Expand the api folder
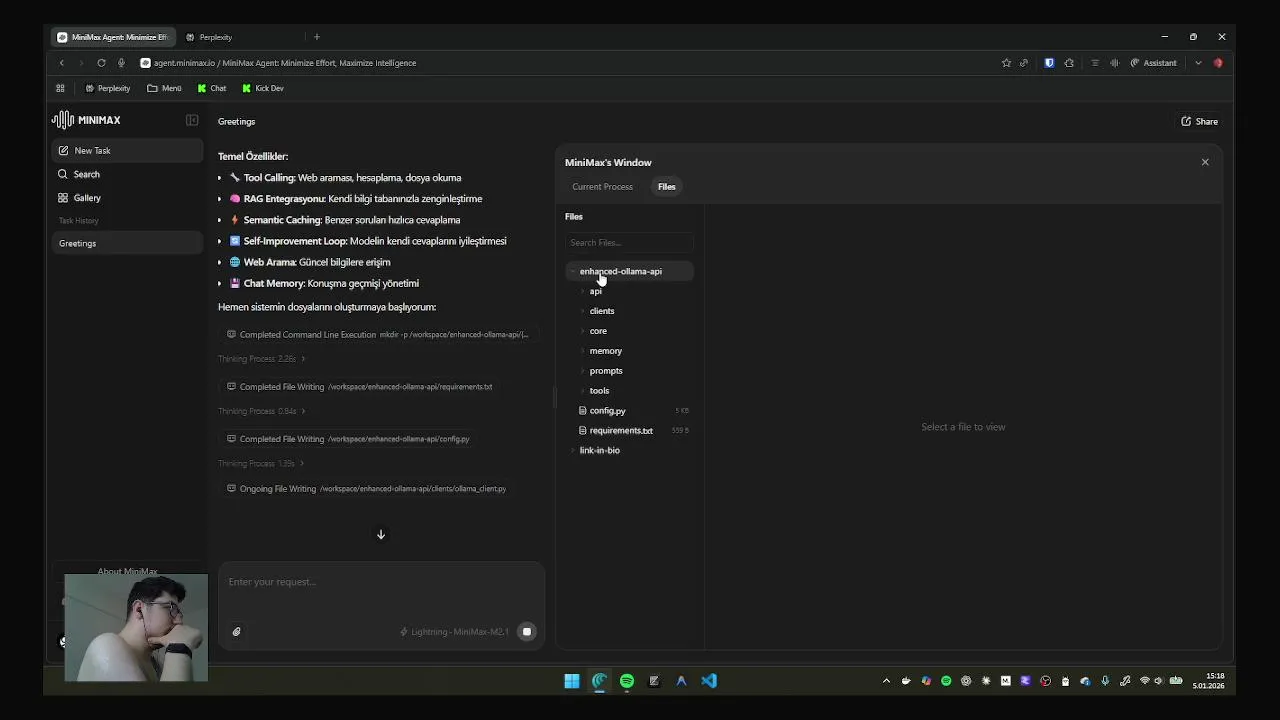This screenshot has height=720, width=1280. click(595, 291)
